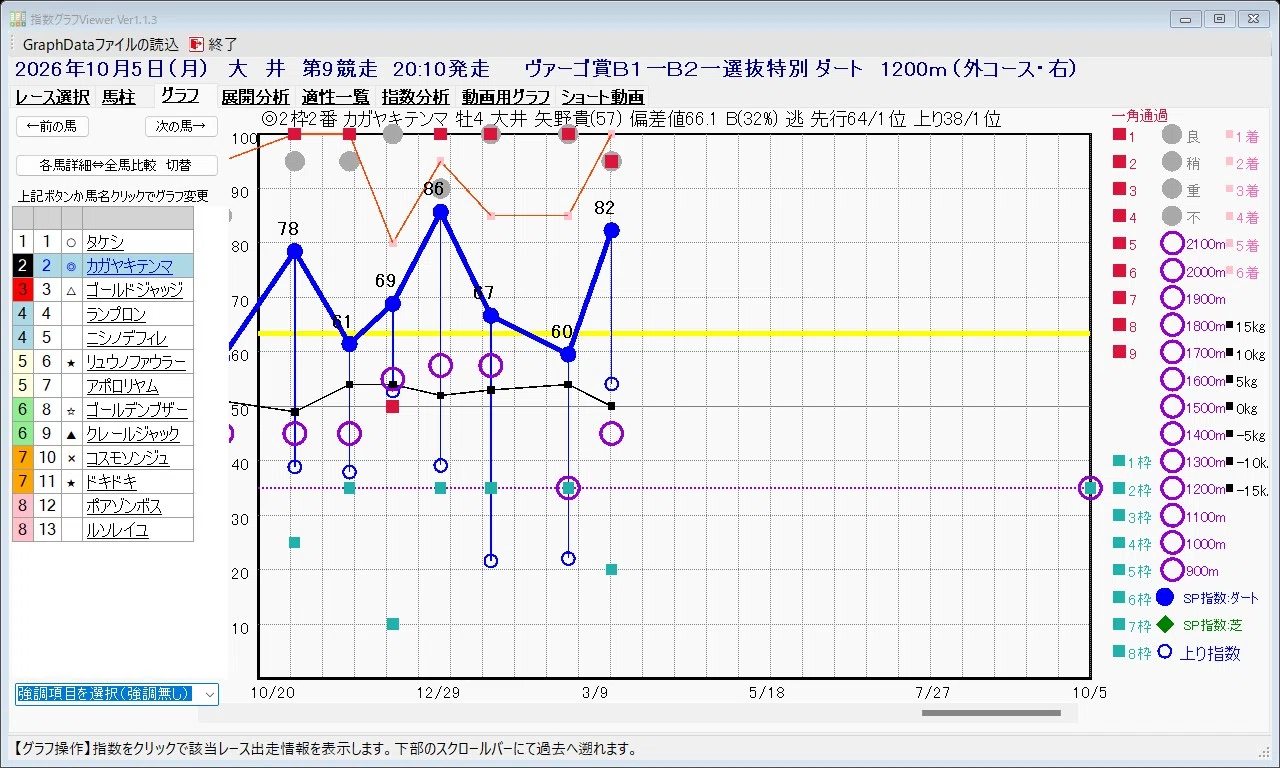Screen dimensions: 1280x768
Task: Toggle 各馬詳細⇔全馬比較 切替 button
Action: pyautogui.click(x=117, y=165)
